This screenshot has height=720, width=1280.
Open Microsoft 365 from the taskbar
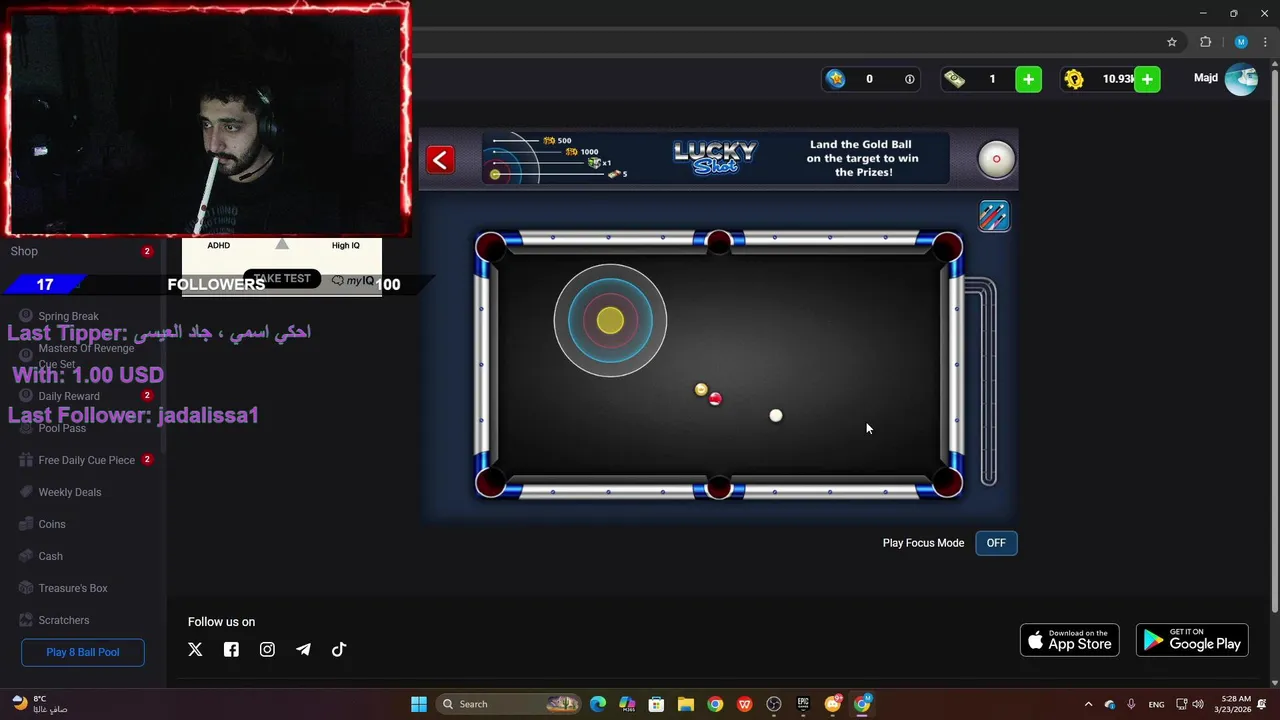tap(627, 704)
